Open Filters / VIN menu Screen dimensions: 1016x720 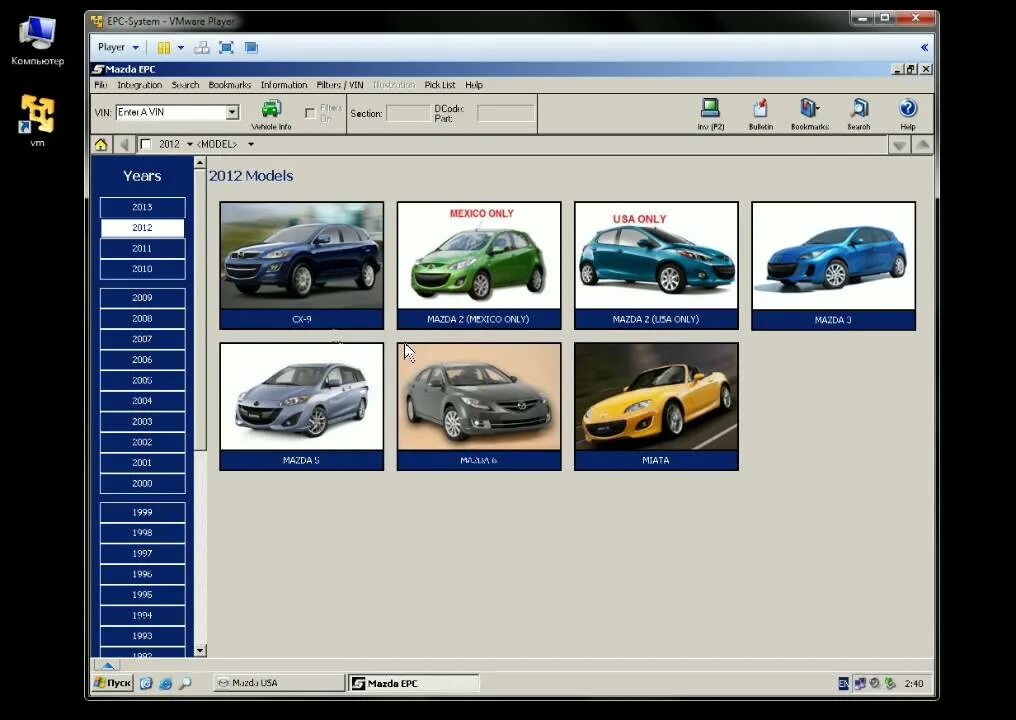[340, 85]
